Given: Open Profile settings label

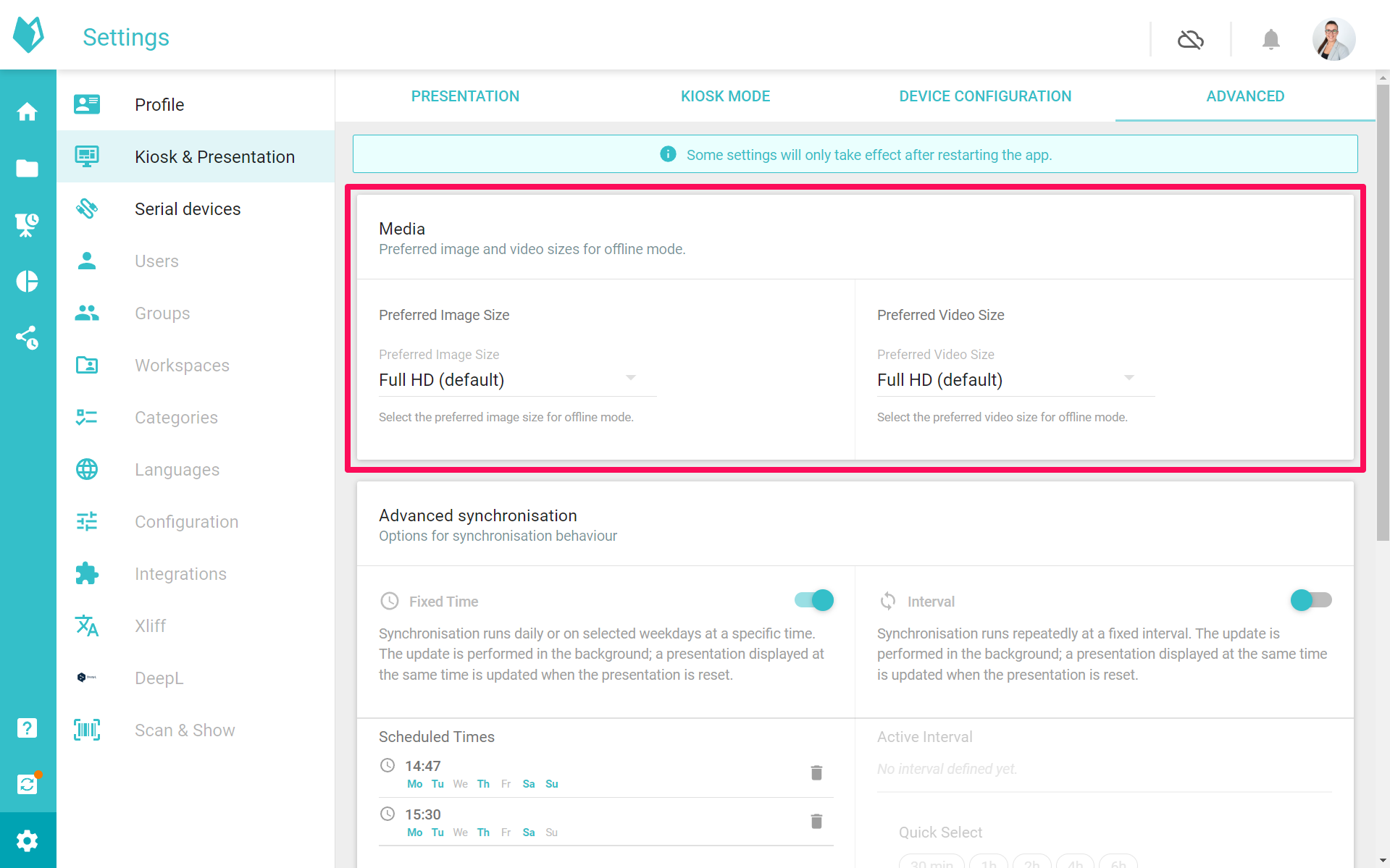Looking at the screenshot, I should pos(159,105).
